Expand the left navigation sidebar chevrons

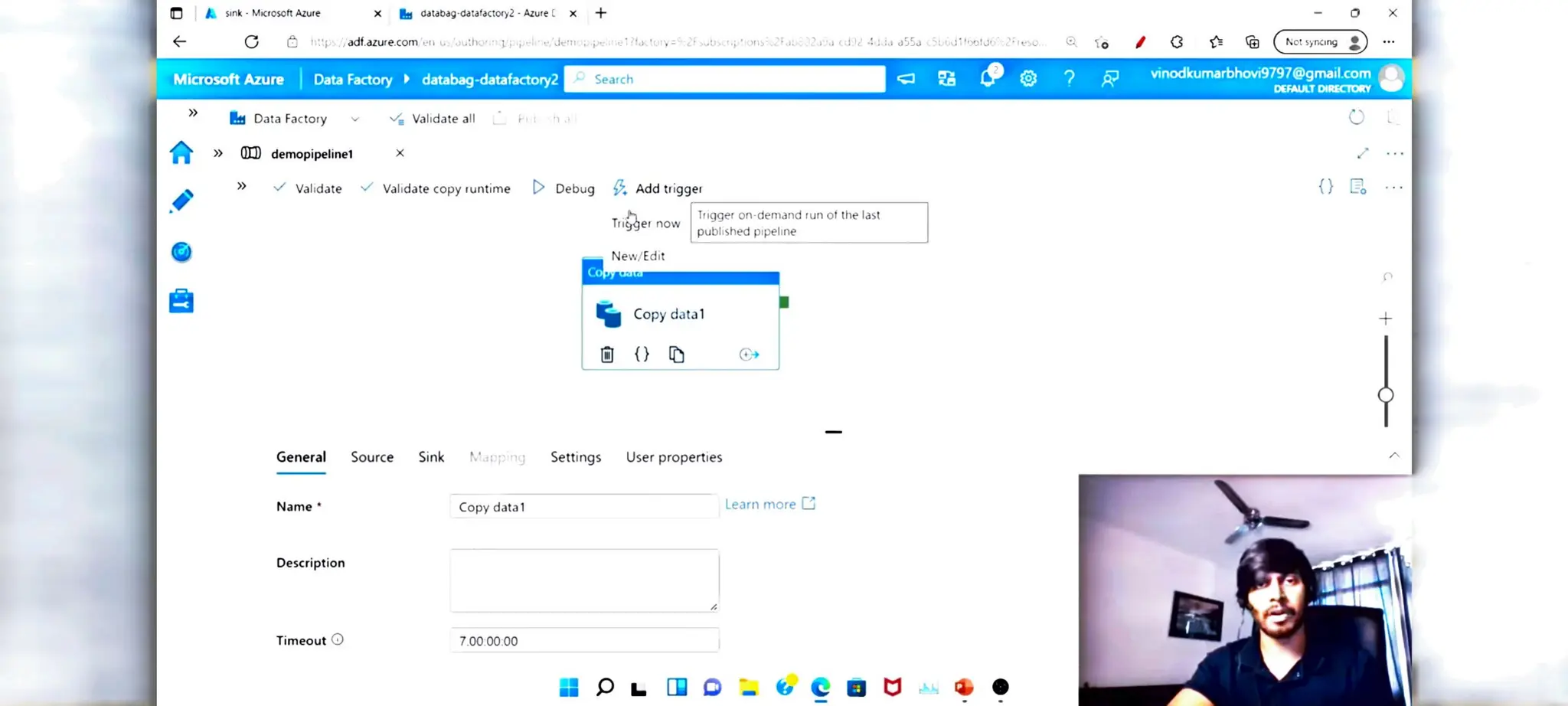click(x=193, y=113)
